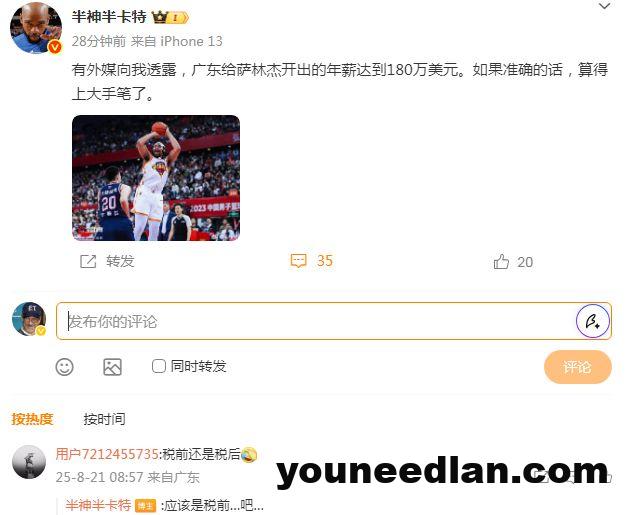Viewport: 632px width, 515px height.
Task: Click the repost (转发) share icon
Action: [88, 262]
